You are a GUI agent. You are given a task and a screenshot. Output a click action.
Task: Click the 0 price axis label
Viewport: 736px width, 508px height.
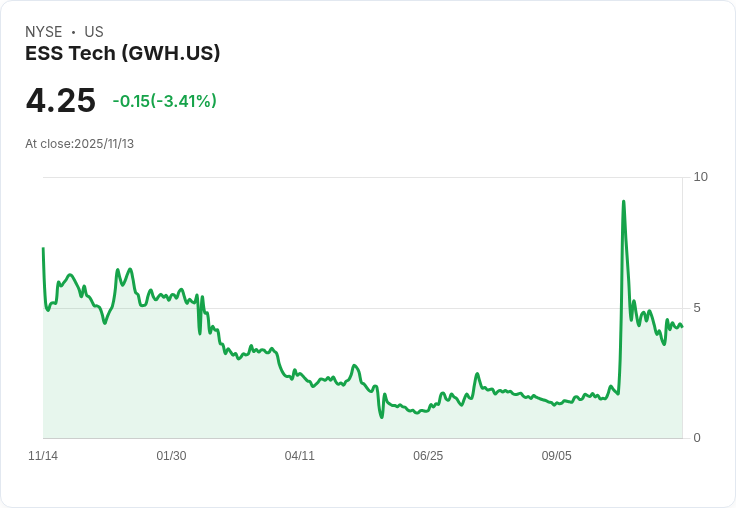(697, 438)
